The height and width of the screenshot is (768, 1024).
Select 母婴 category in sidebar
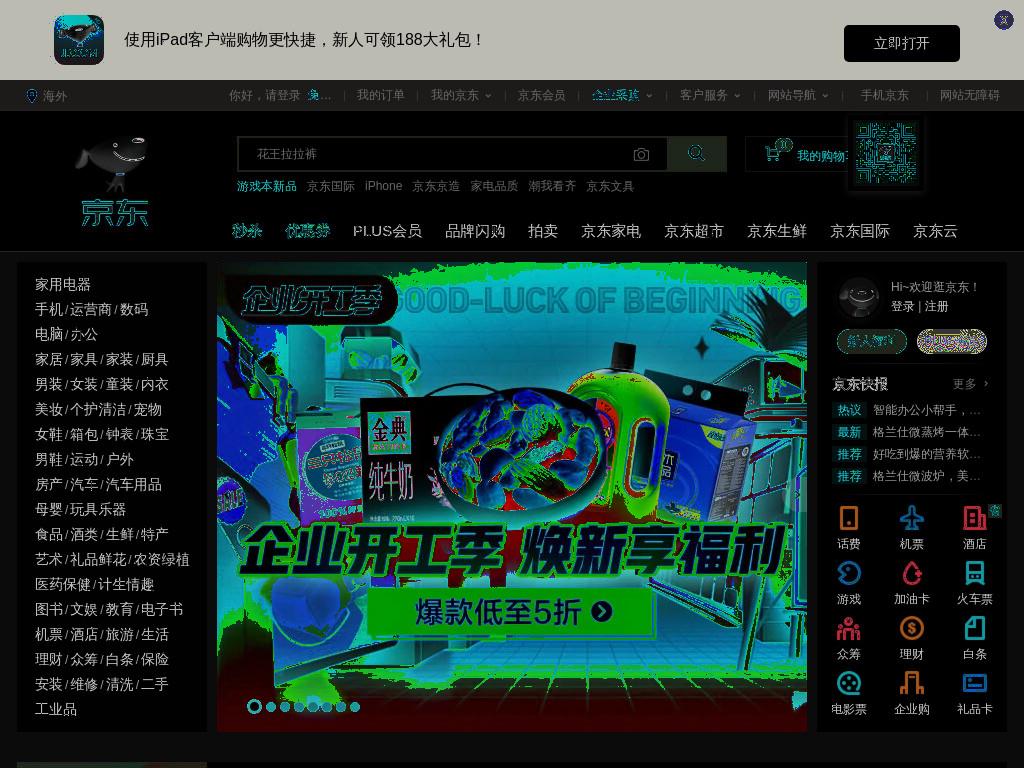coord(49,509)
